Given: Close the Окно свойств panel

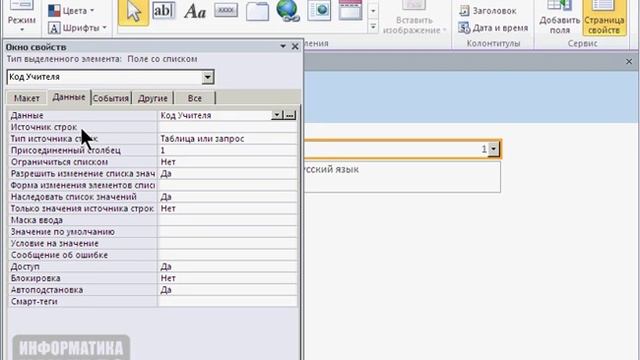Looking at the screenshot, I should pos(295,47).
